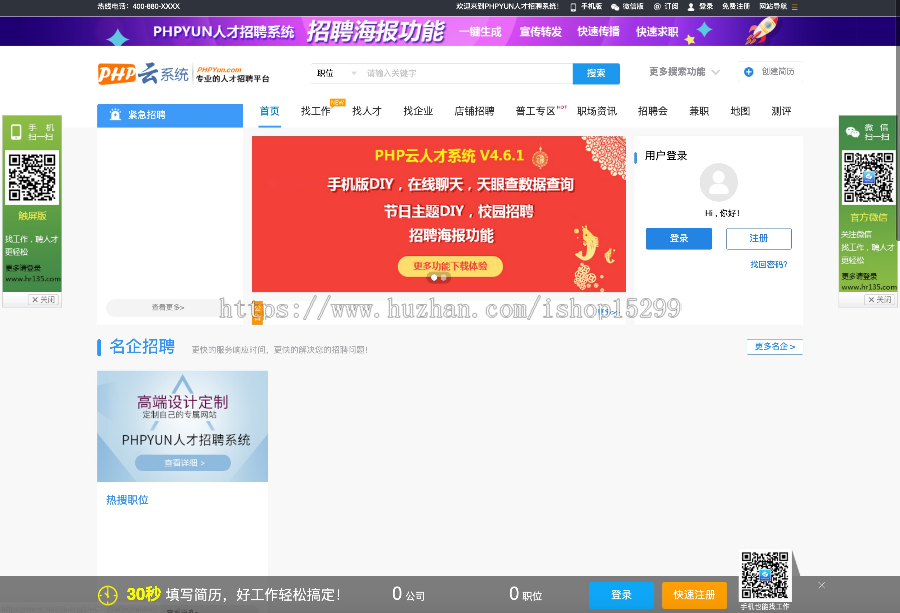Click the 创建简历 create resume link
Screen dimensions: 900x613
click(778, 72)
